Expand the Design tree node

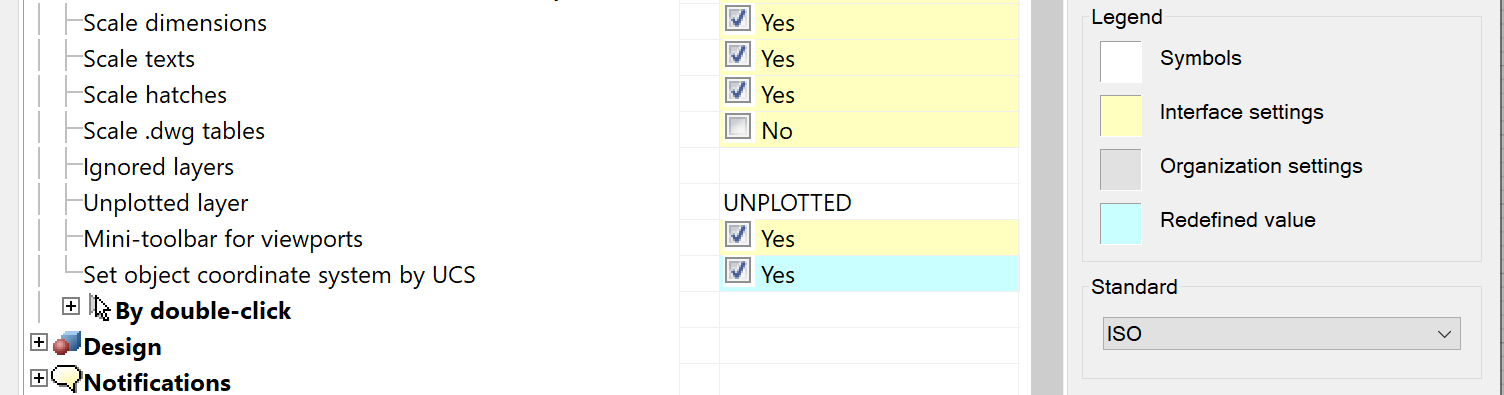[39, 342]
